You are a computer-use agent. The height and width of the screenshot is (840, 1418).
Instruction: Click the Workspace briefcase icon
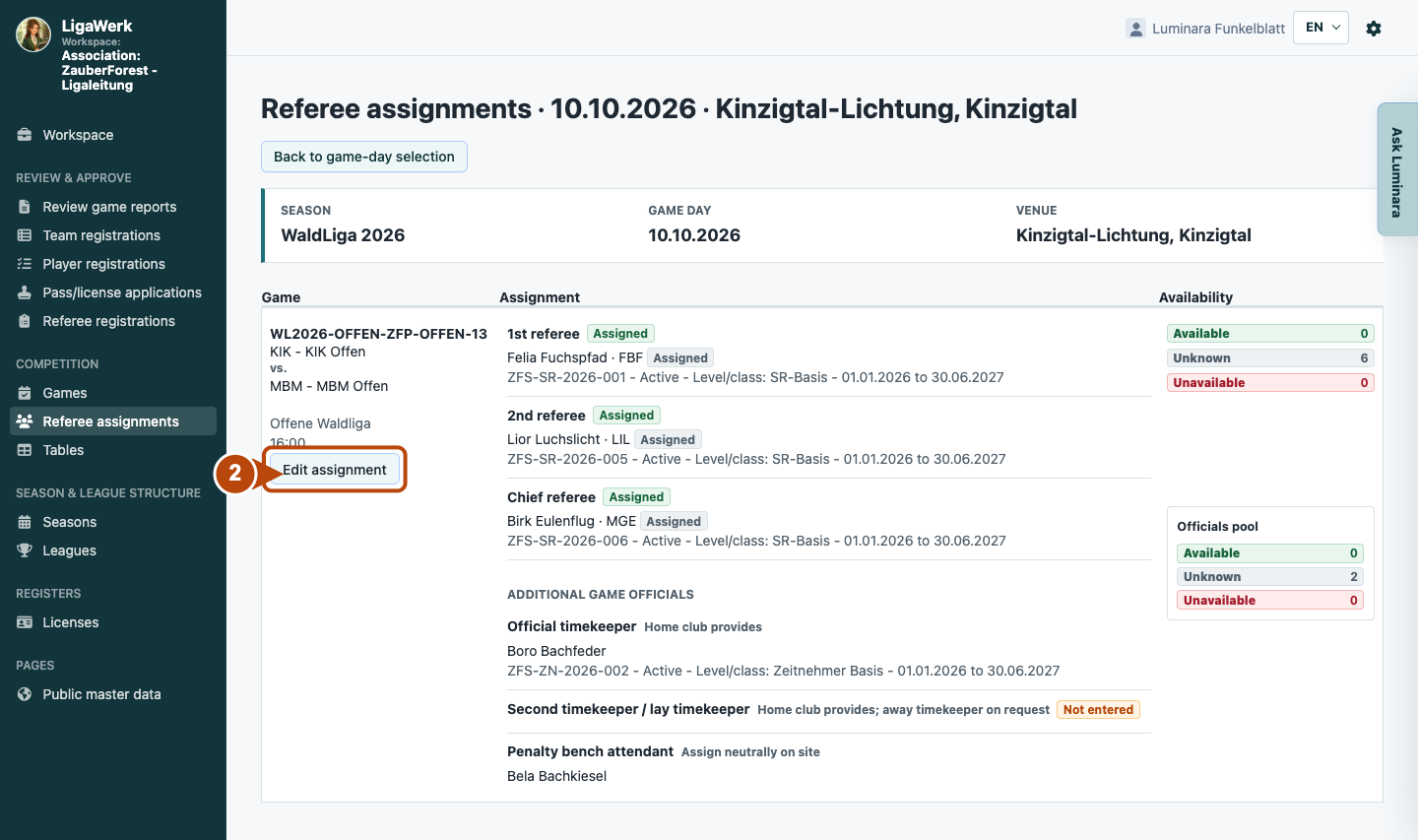[25, 135]
